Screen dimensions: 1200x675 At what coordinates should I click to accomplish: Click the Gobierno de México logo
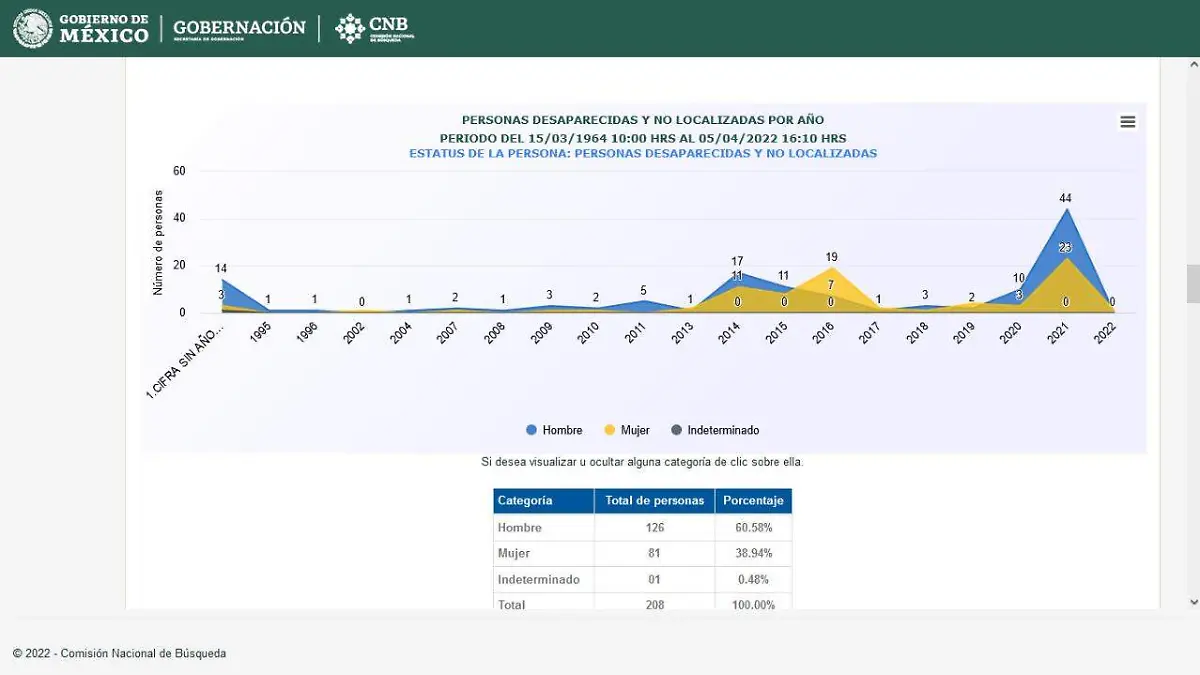81,28
